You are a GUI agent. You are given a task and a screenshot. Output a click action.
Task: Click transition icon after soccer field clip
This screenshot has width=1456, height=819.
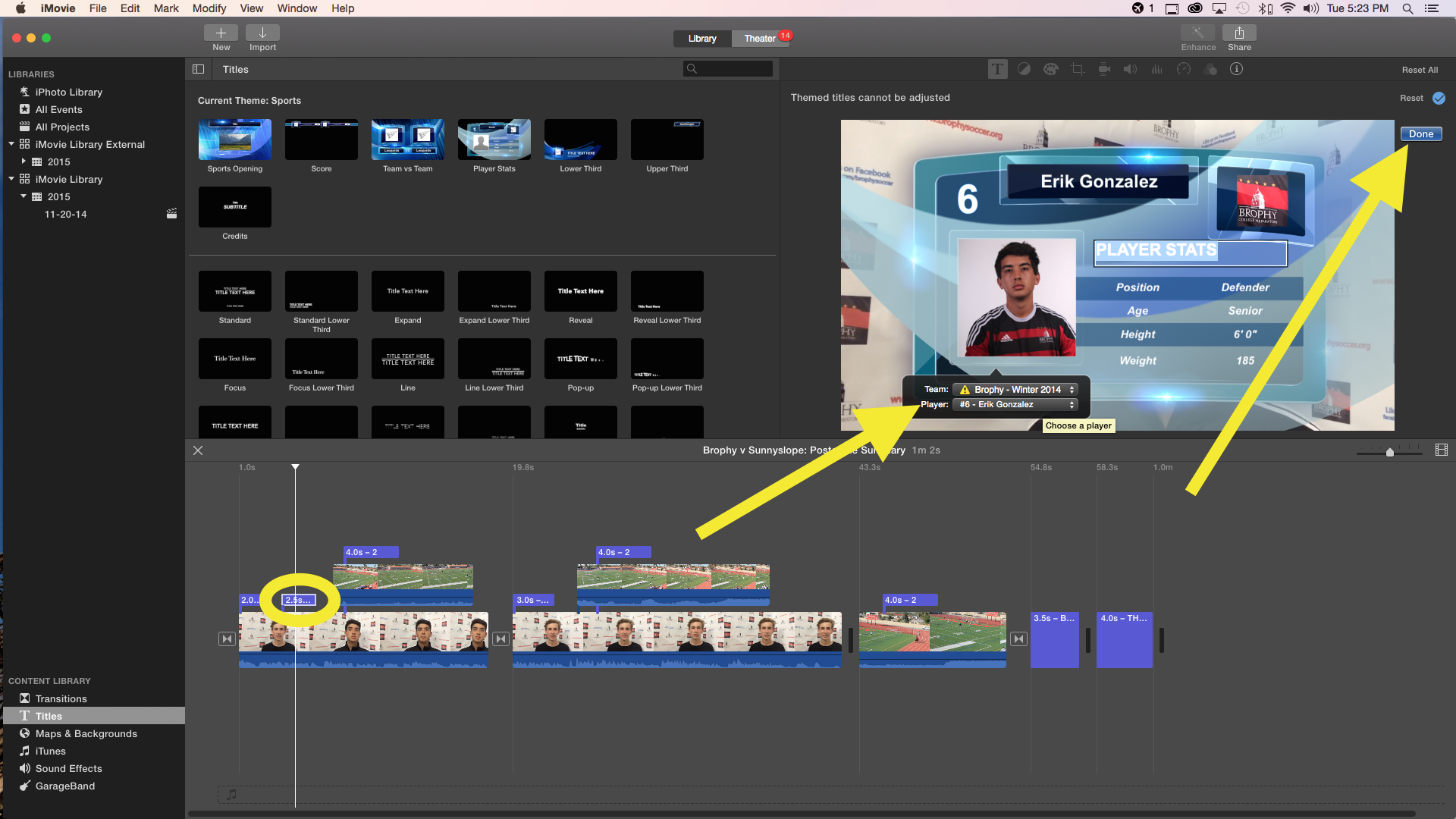click(1018, 639)
